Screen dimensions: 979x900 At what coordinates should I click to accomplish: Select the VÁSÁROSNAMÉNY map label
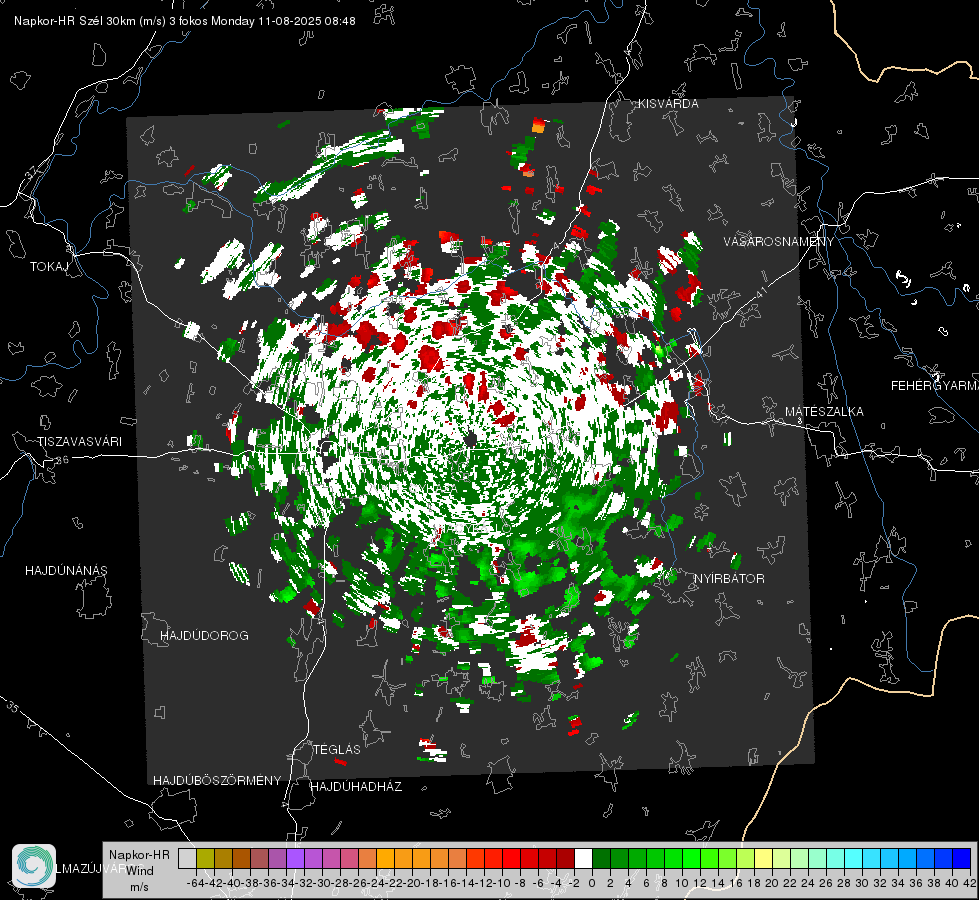click(x=779, y=242)
